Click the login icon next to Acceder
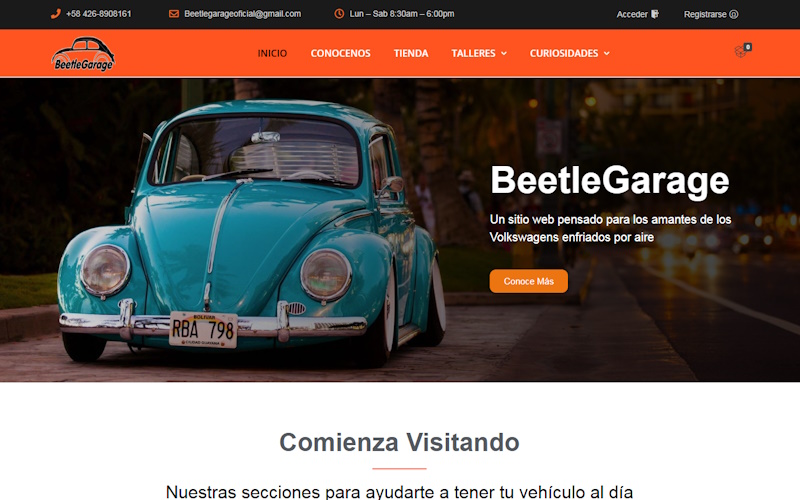The image size is (800, 500). 655,14
